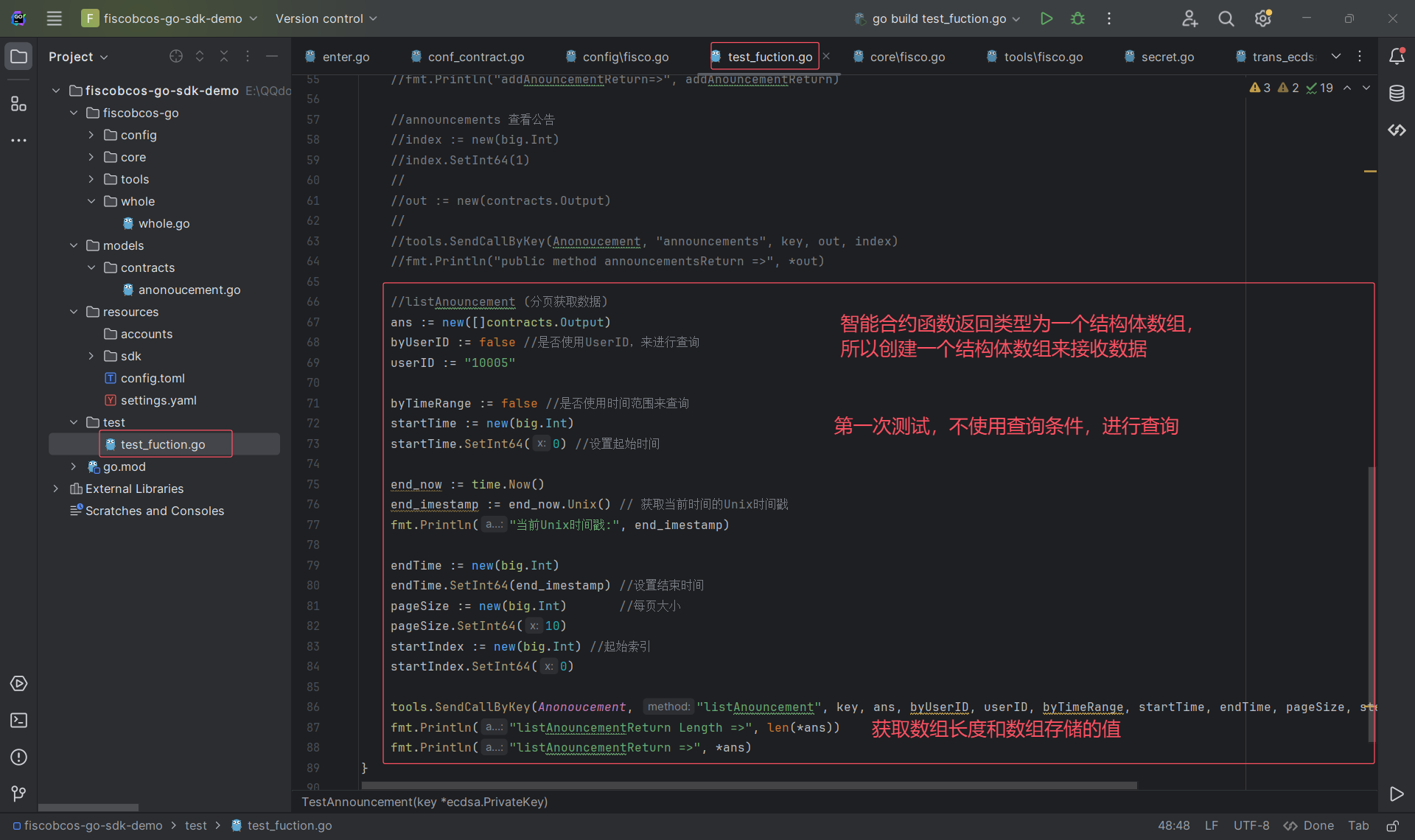Click the UTF-8 encoding selector
This screenshot has width=1415, height=840.
(x=1251, y=826)
